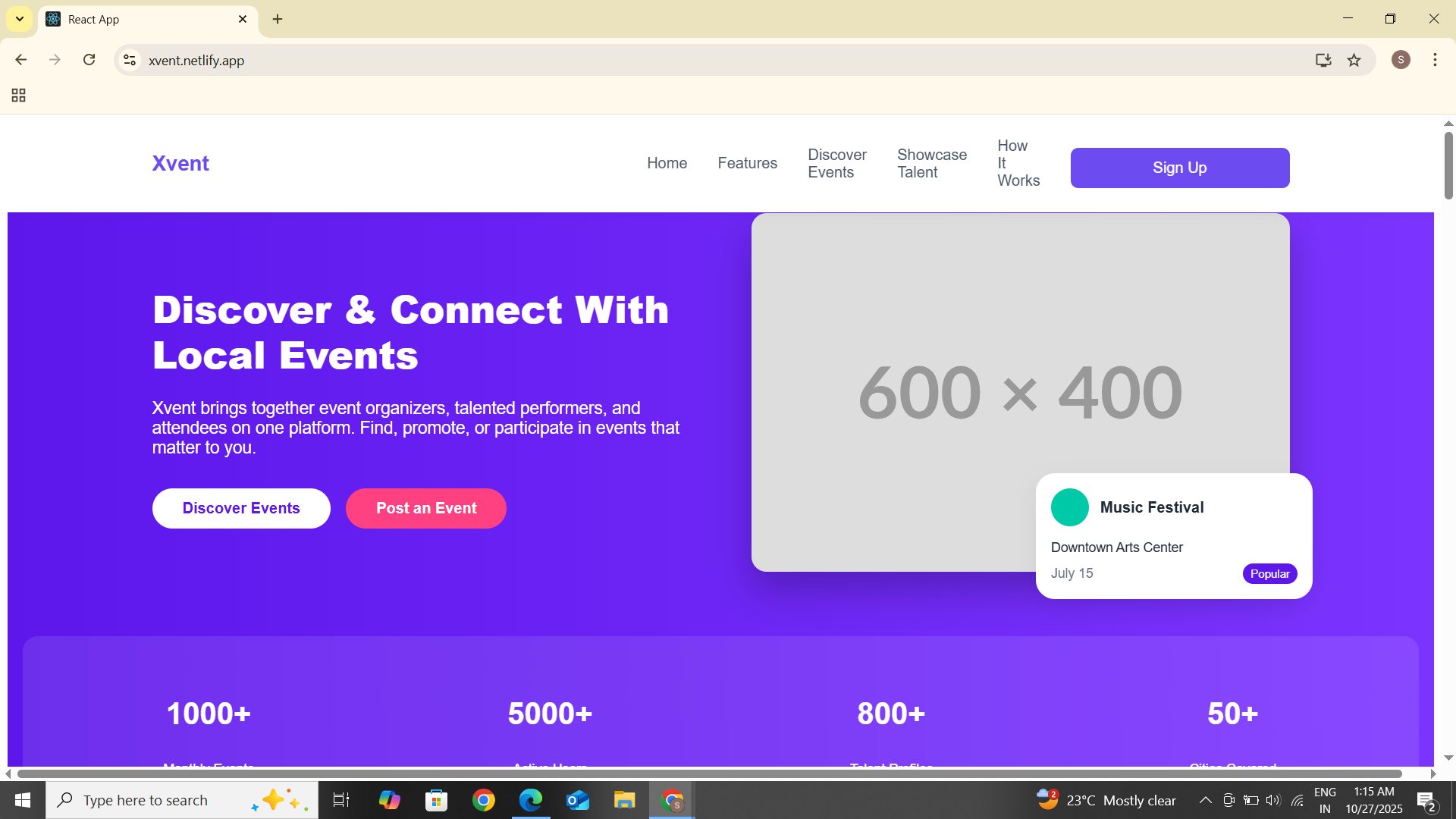Click the white Discover Events button
The width and height of the screenshot is (1456, 819).
(x=241, y=508)
